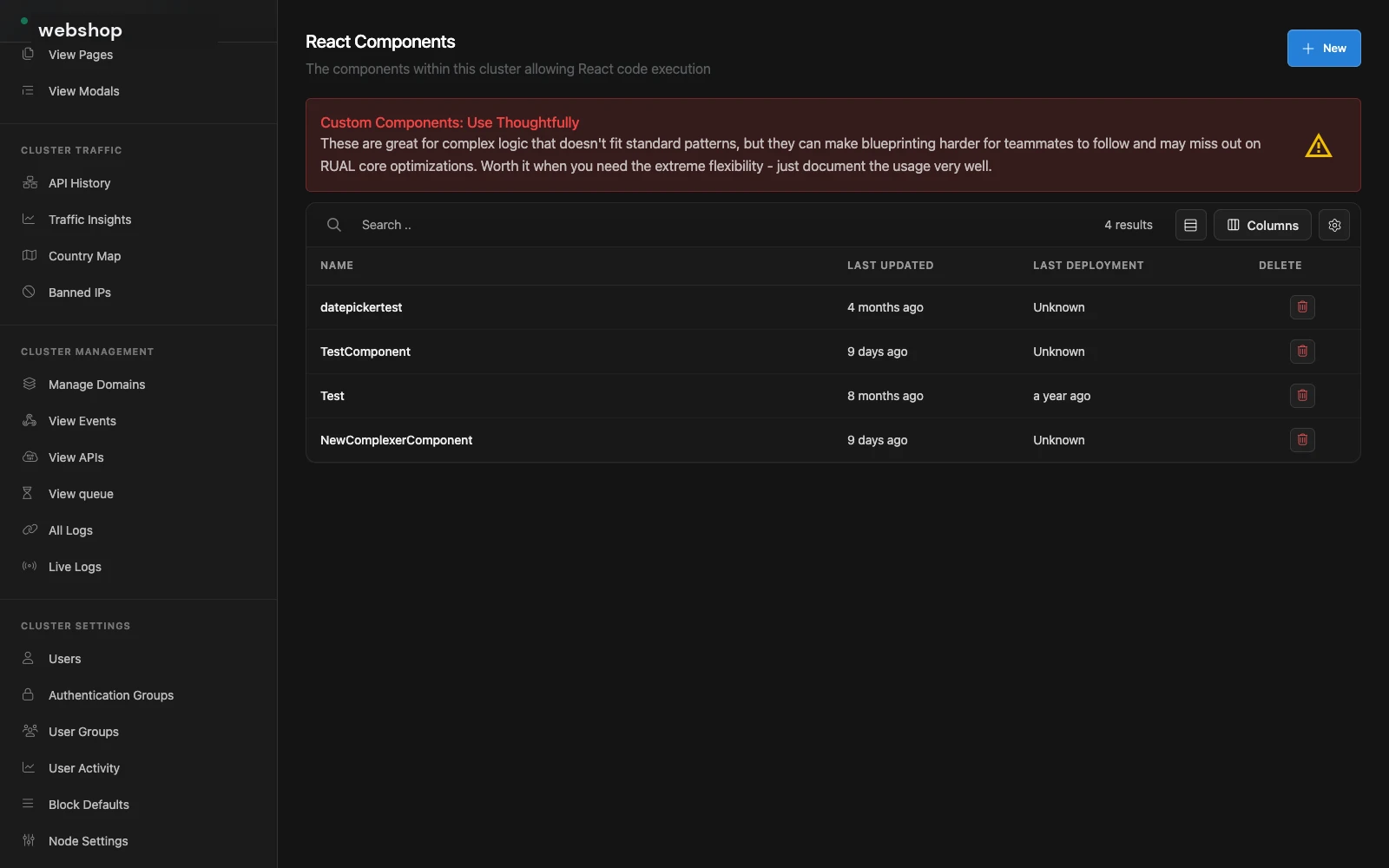Image resolution: width=1389 pixels, height=868 pixels.
Task: Click the Manage Domains layers icon
Action: coord(30,385)
